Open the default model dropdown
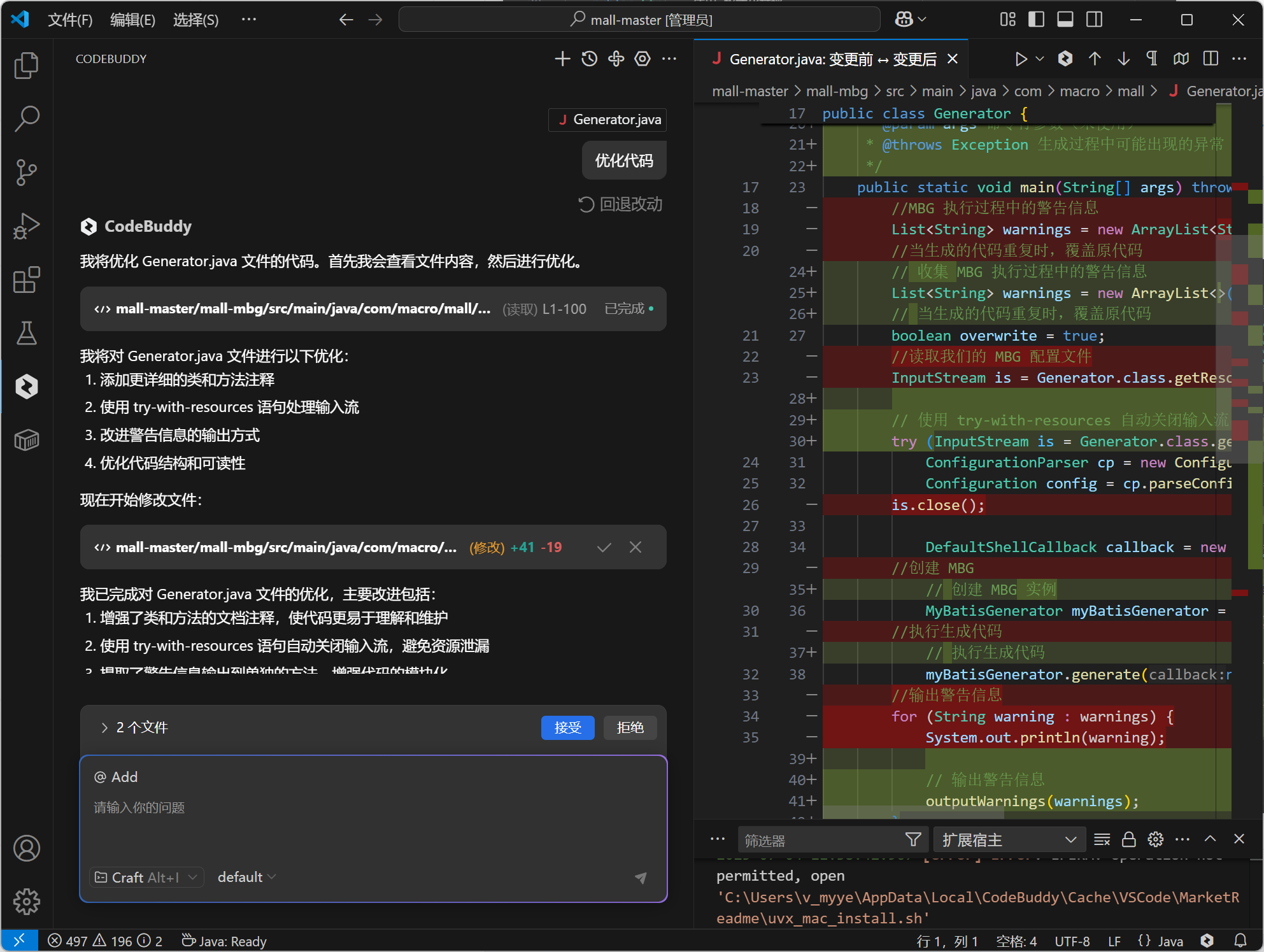 246,877
